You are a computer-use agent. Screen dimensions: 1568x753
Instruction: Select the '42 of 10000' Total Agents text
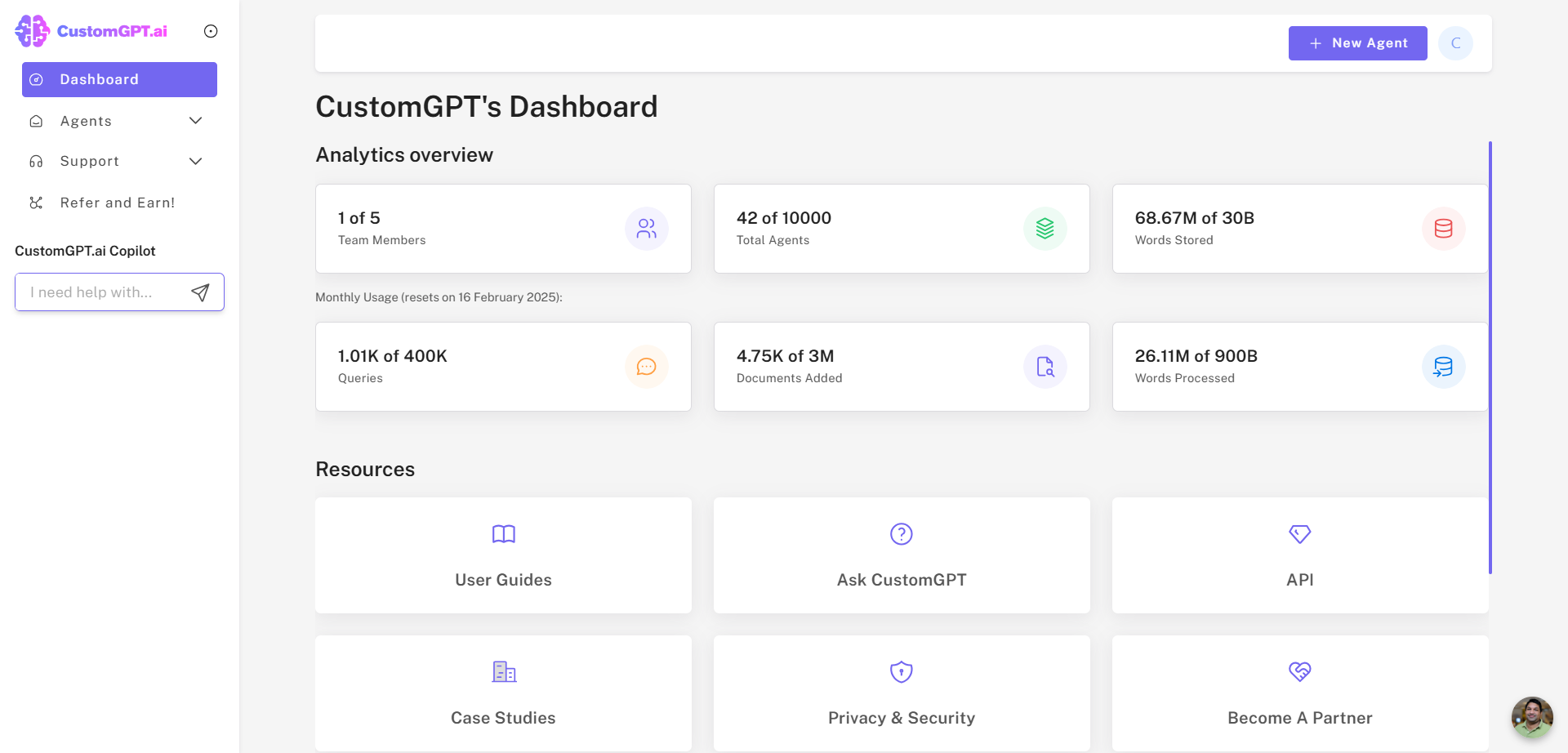[784, 218]
